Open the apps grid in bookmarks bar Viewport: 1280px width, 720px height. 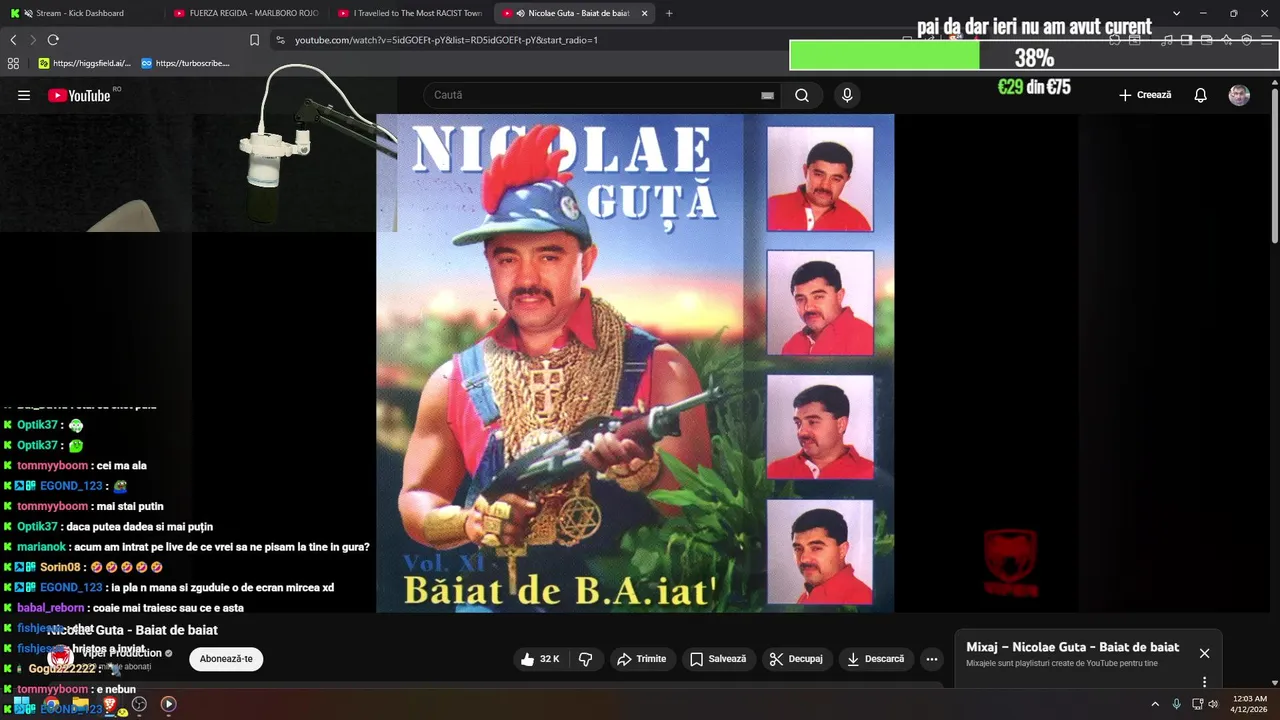click(13, 63)
